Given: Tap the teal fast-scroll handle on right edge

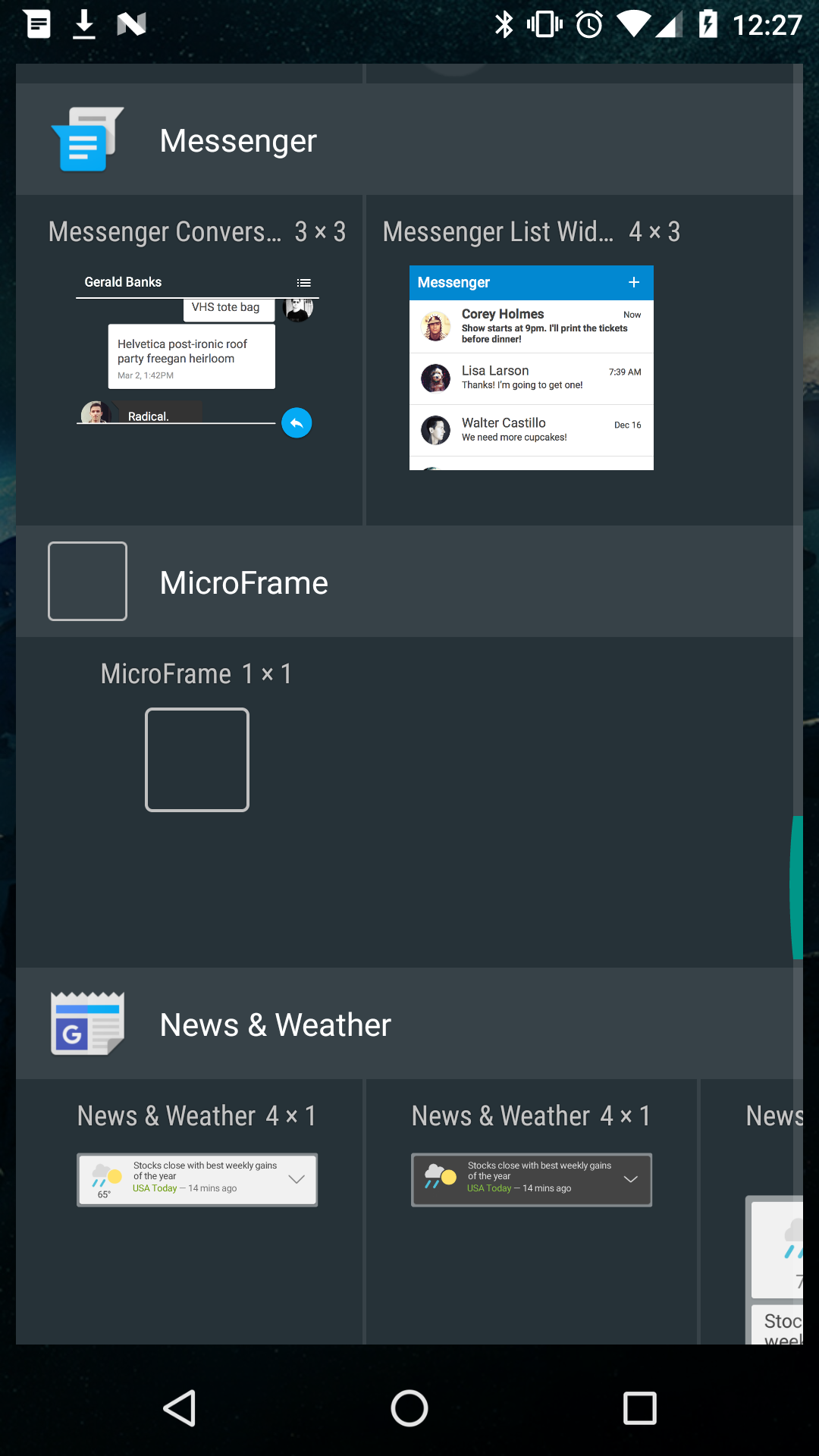Looking at the screenshot, I should point(796,887).
